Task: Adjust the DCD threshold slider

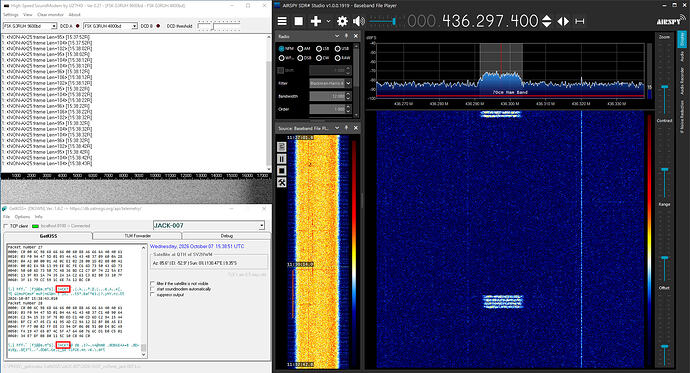Action: [x=214, y=26]
